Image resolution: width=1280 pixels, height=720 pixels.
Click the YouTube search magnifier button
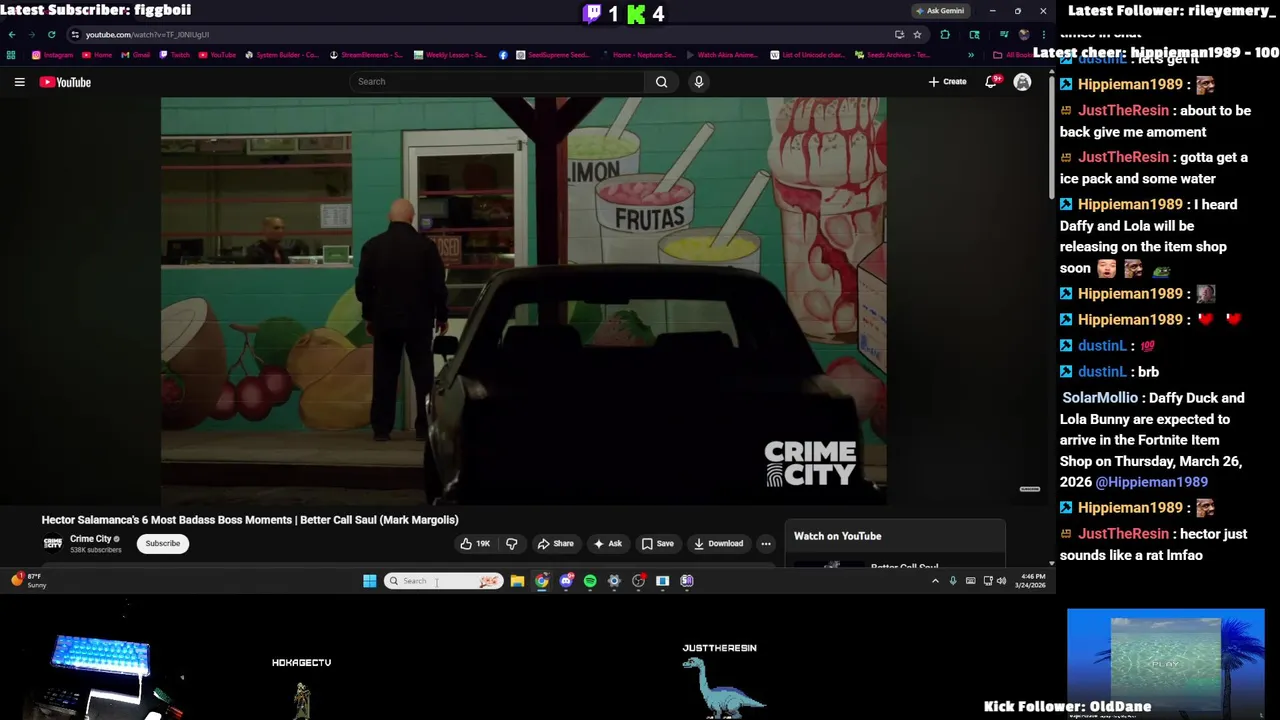point(661,82)
